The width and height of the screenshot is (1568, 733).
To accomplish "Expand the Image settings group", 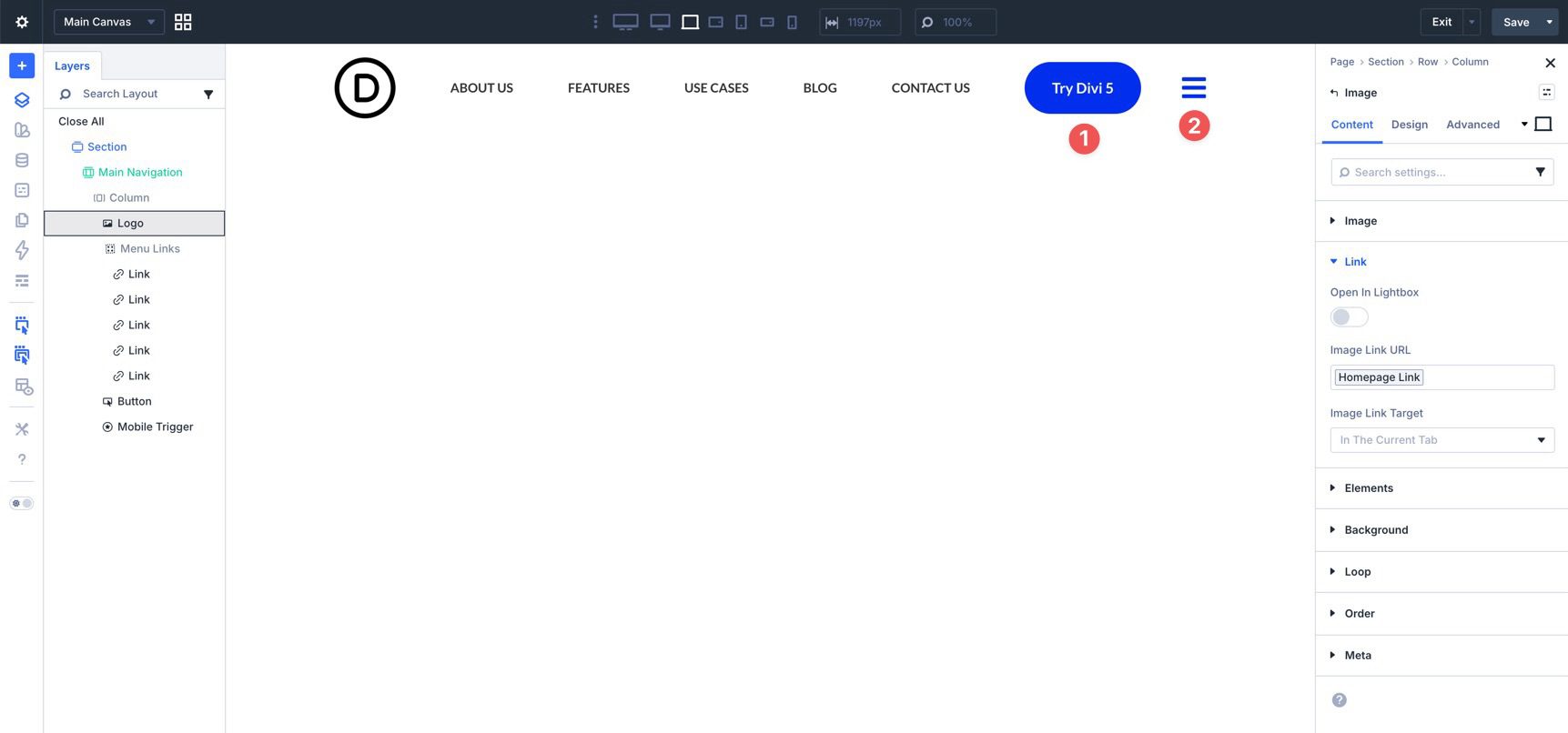I will point(1442,221).
